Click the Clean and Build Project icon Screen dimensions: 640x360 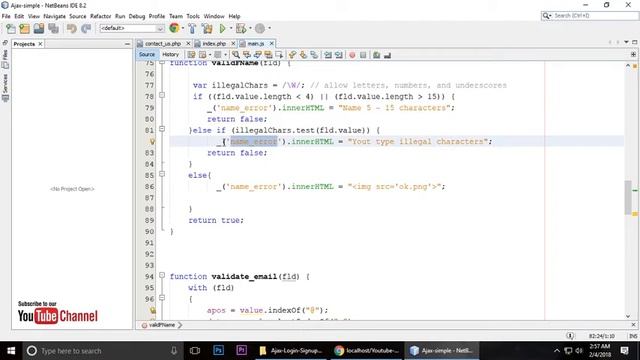click(x=207, y=28)
